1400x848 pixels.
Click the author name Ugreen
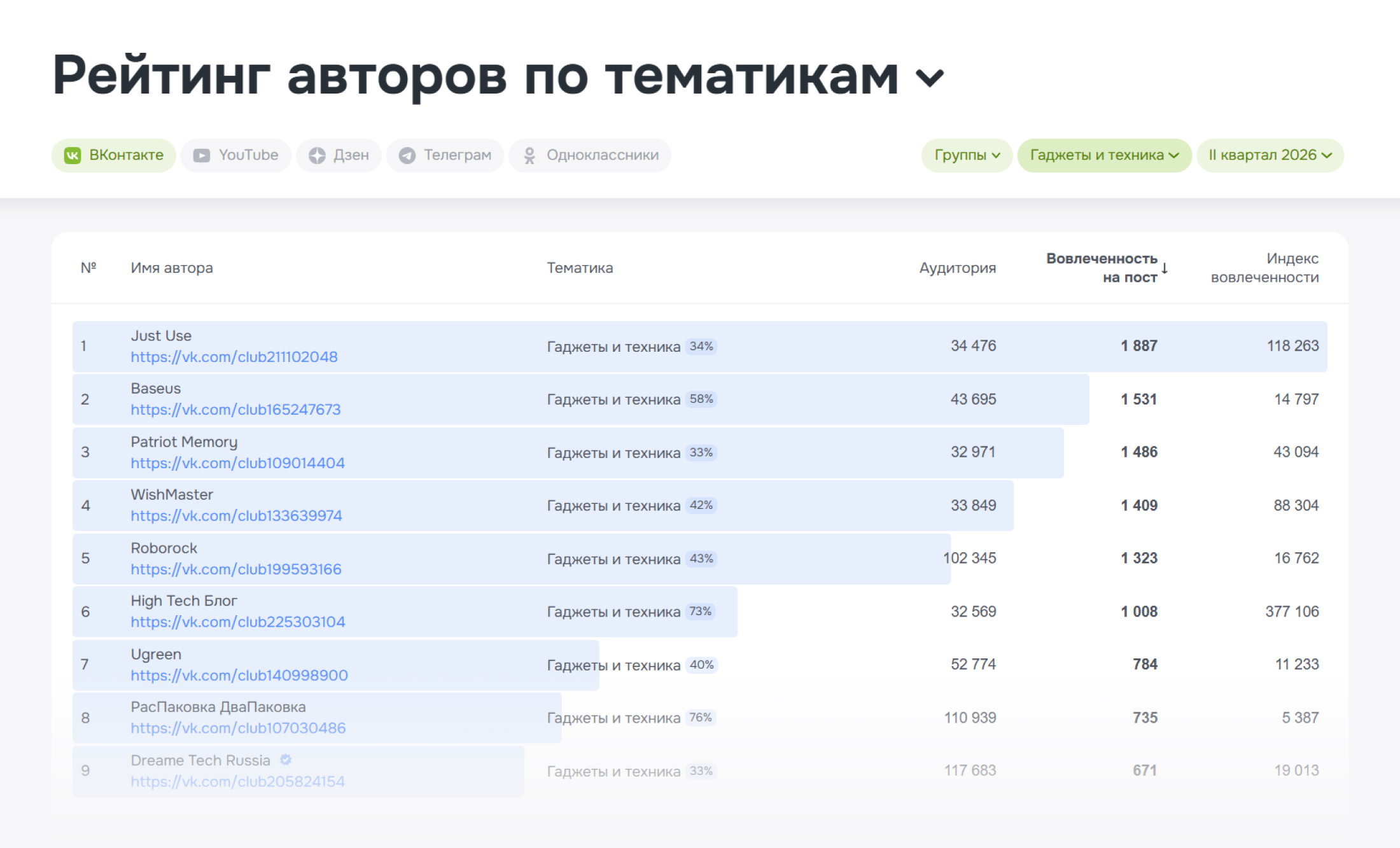point(156,655)
